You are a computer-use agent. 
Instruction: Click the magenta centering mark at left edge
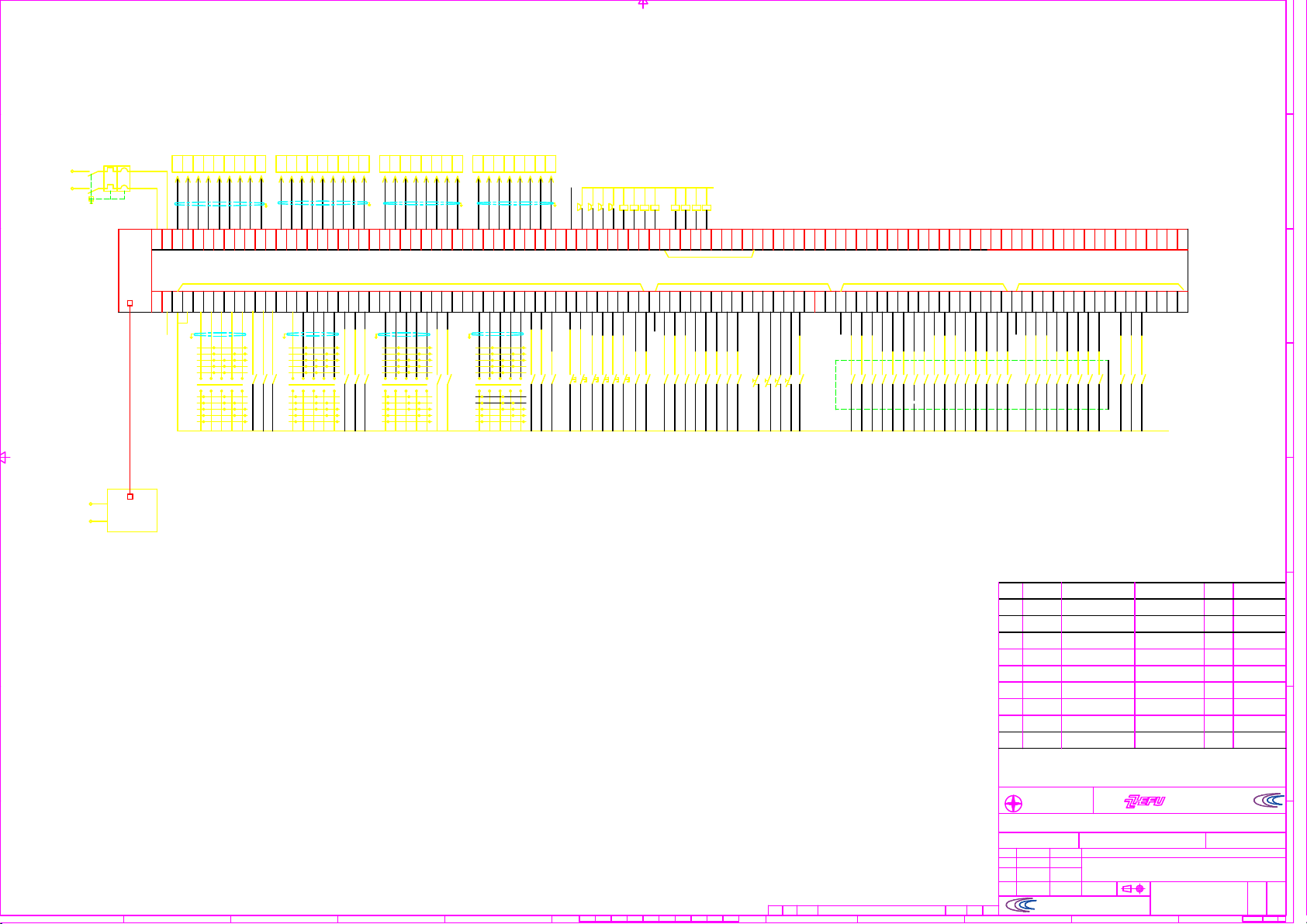4,458
